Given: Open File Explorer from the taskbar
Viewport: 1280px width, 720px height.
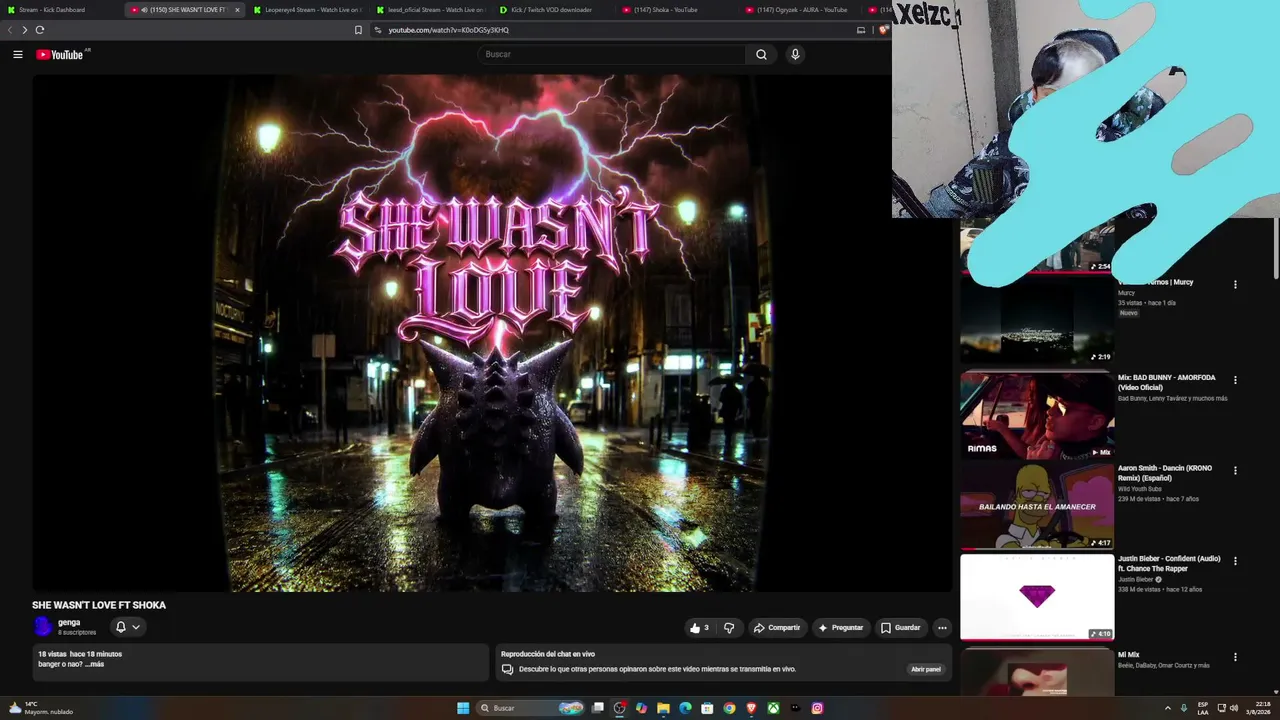Looking at the screenshot, I should [663, 708].
